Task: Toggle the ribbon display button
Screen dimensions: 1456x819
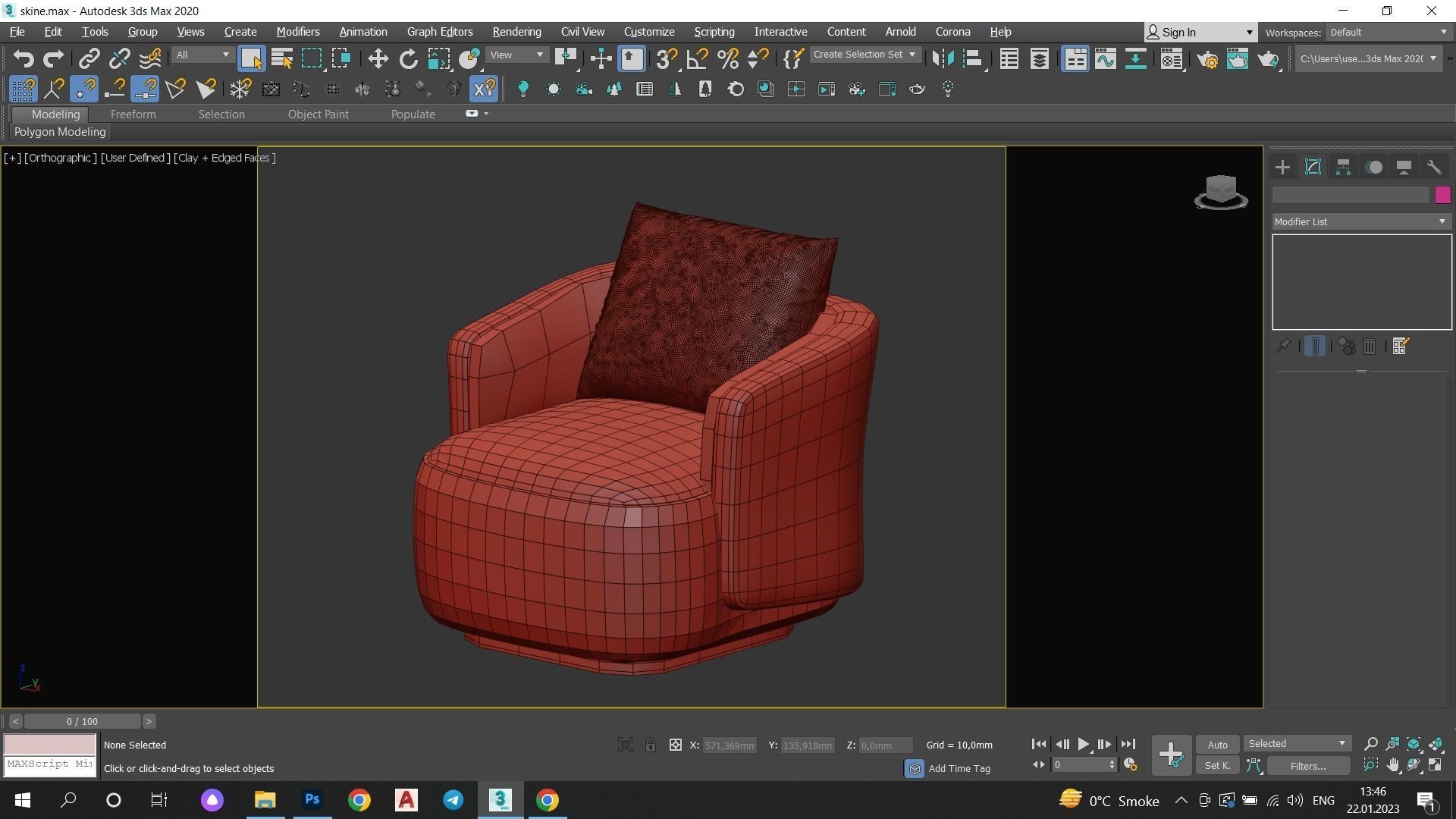Action: 1075,58
